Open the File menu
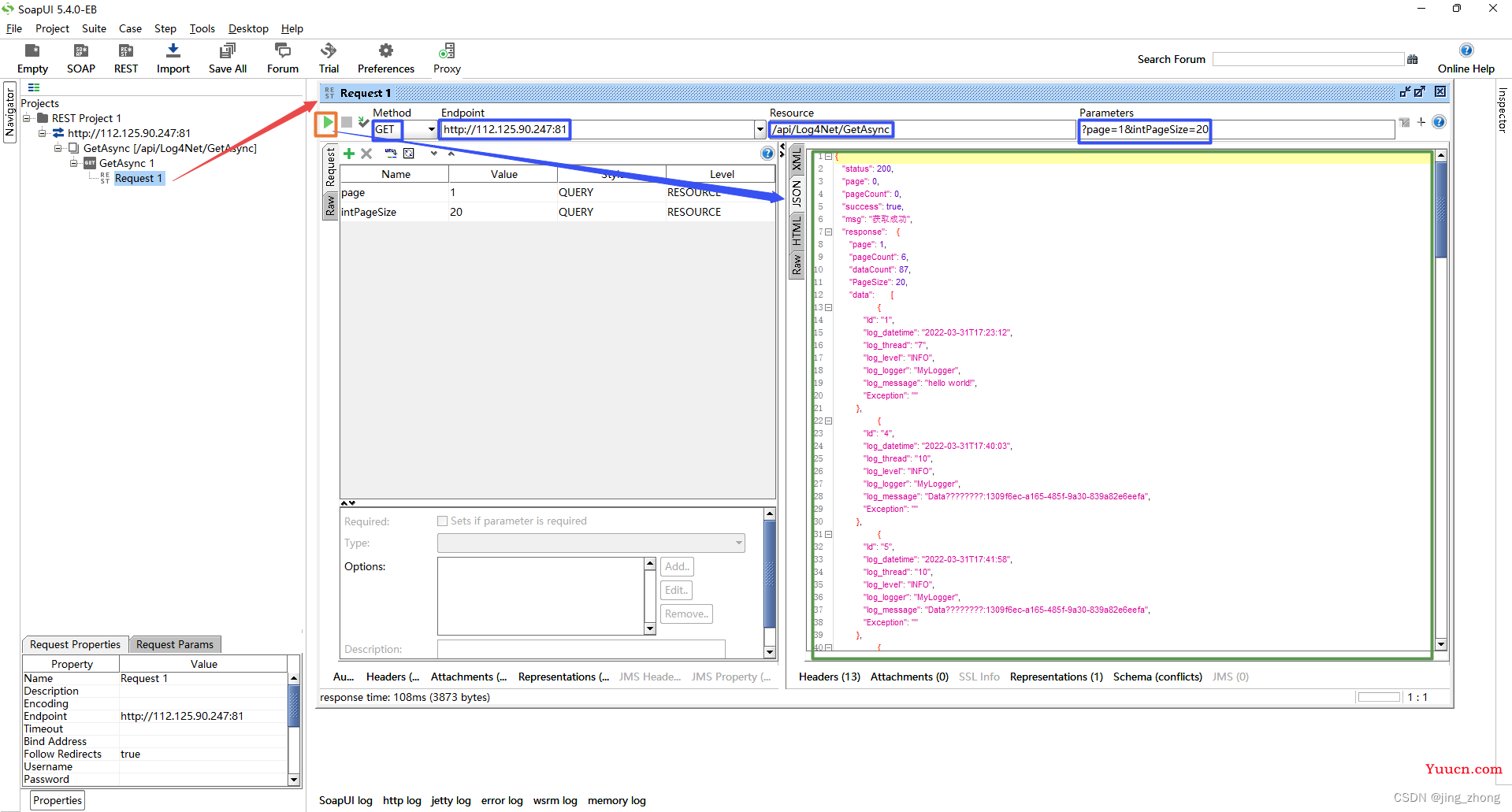 [x=14, y=28]
